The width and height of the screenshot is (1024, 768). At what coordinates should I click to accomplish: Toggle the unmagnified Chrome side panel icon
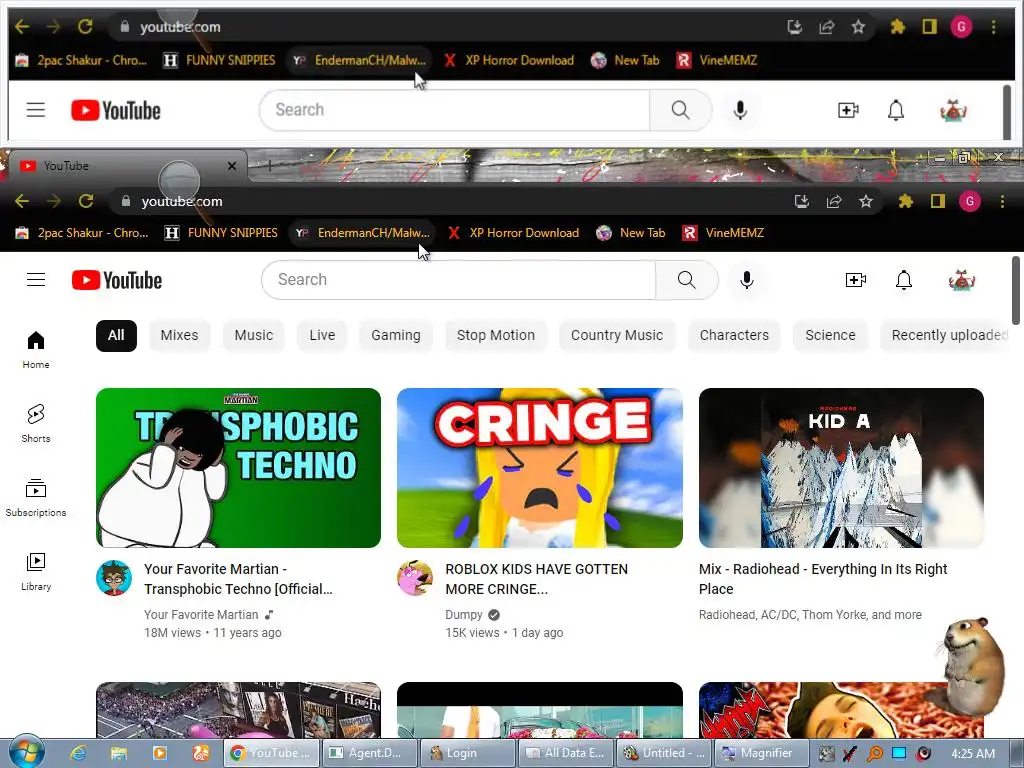coord(938,201)
